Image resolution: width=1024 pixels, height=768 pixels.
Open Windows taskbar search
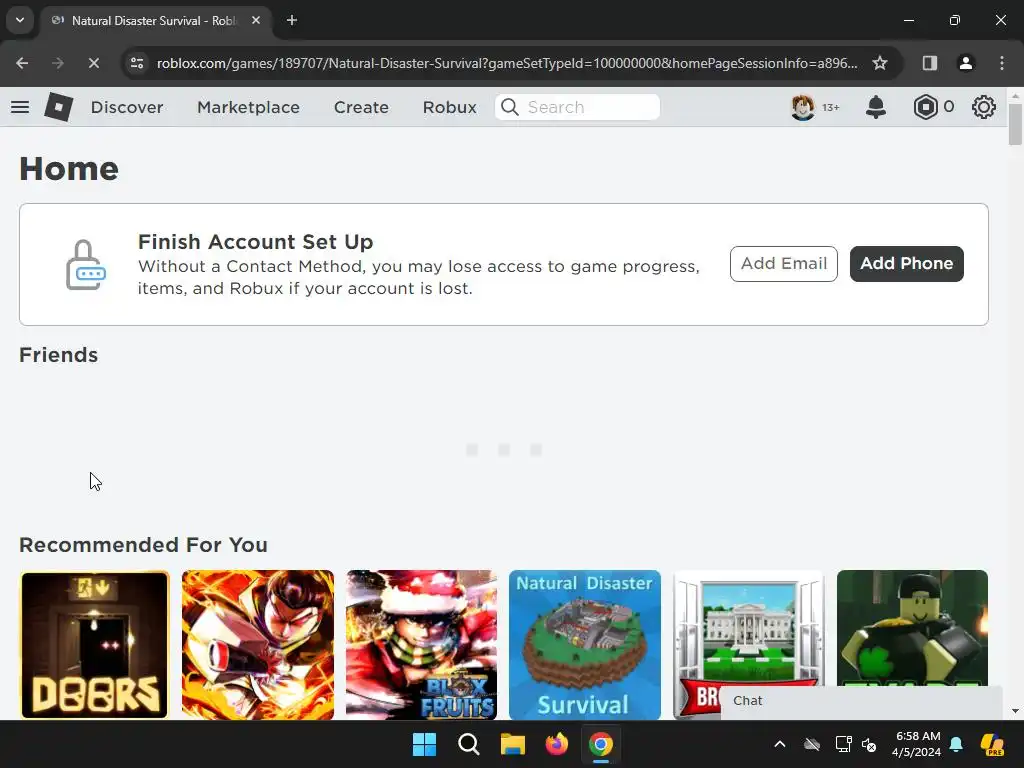(x=468, y=744)
